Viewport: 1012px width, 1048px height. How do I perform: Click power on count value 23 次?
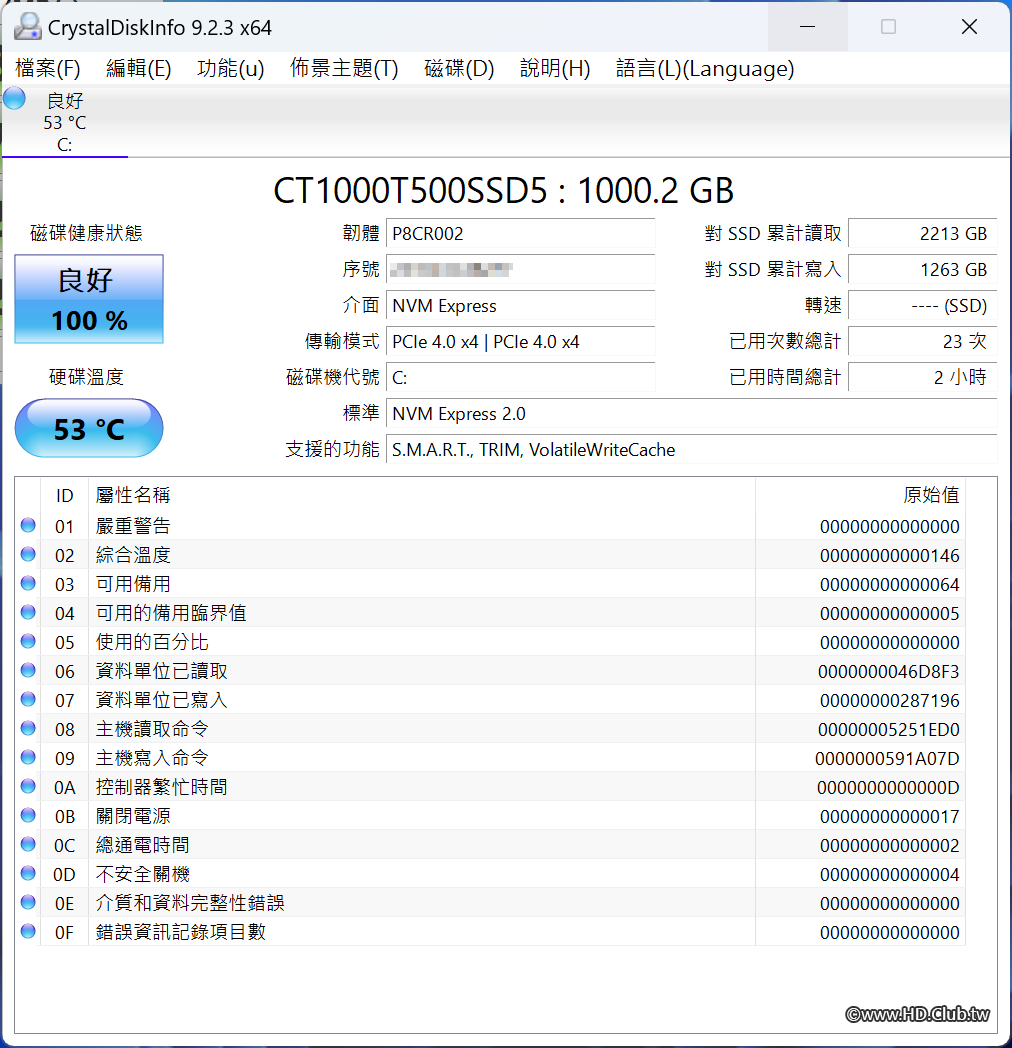pos(923,342)
